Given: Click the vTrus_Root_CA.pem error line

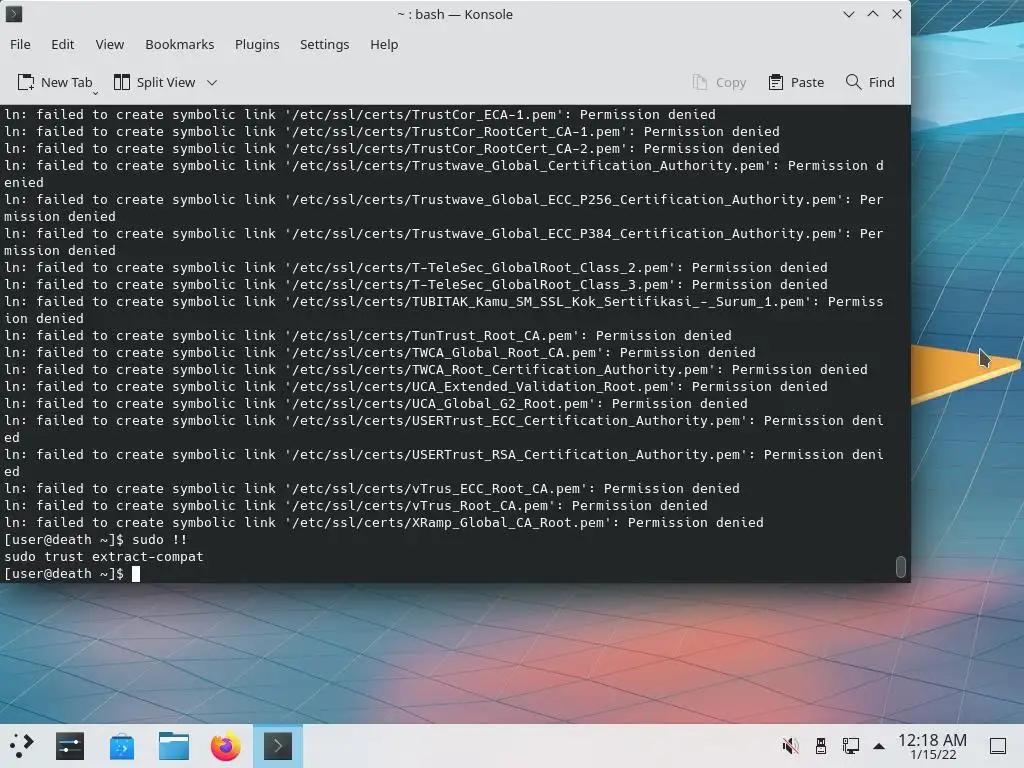Looking at the screenshot, I should [356, 505].
